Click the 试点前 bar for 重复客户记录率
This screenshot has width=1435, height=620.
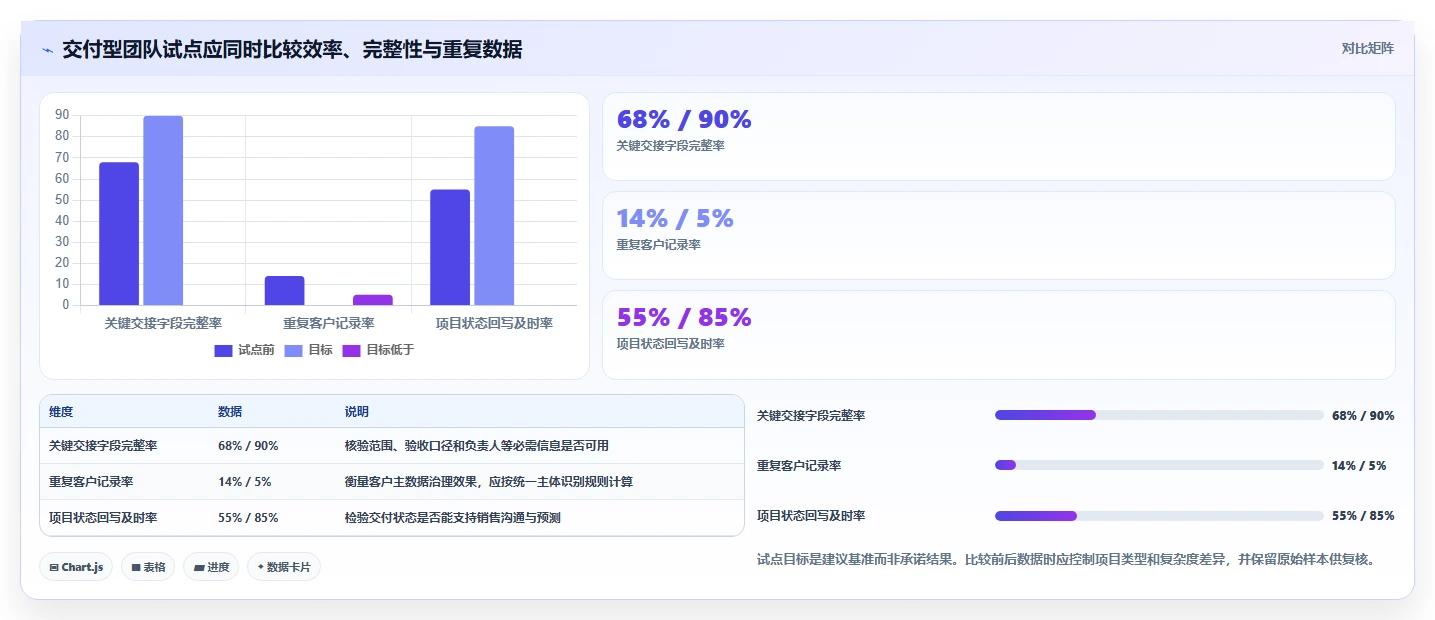coord(284,291)
